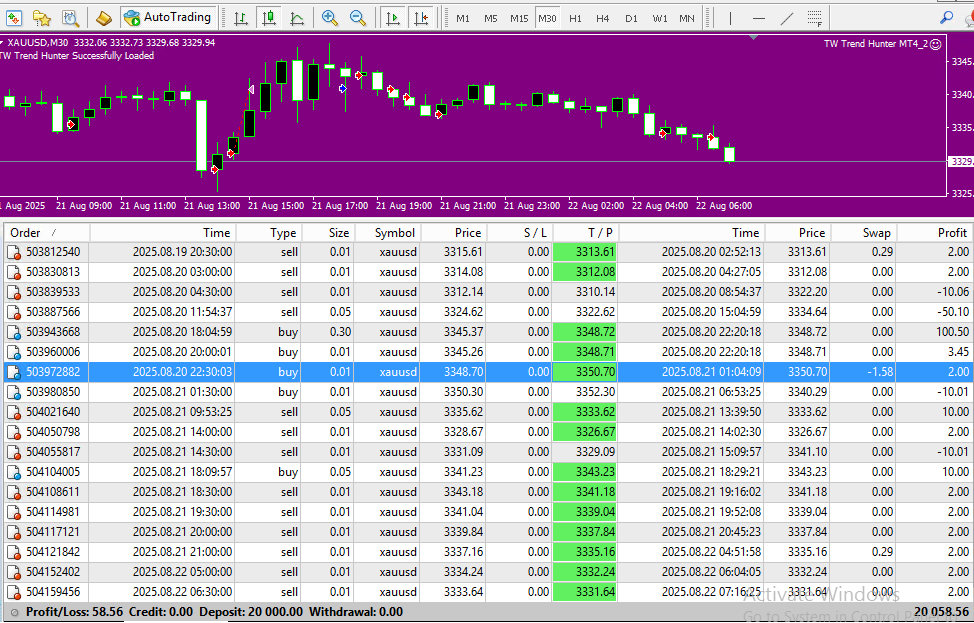This screenshot has width=974, height=623.
Task: Click the chart shift triangle marker at the chart top
Action: tap(753, 38)
